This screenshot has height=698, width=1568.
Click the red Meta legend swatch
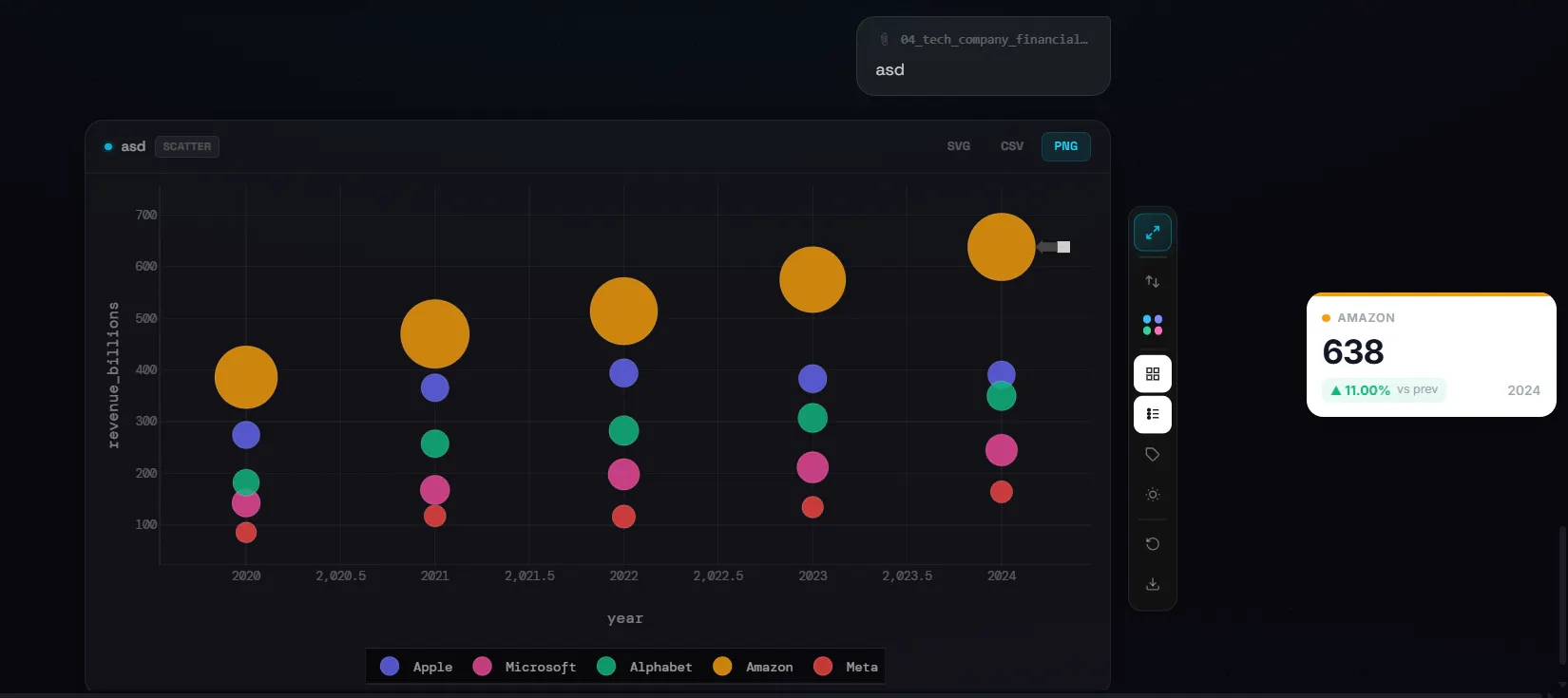[x=823, y=667]
